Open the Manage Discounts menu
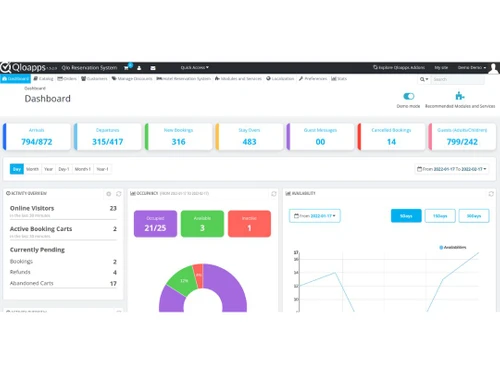The image size is (500, 375). tap(132, 79)
